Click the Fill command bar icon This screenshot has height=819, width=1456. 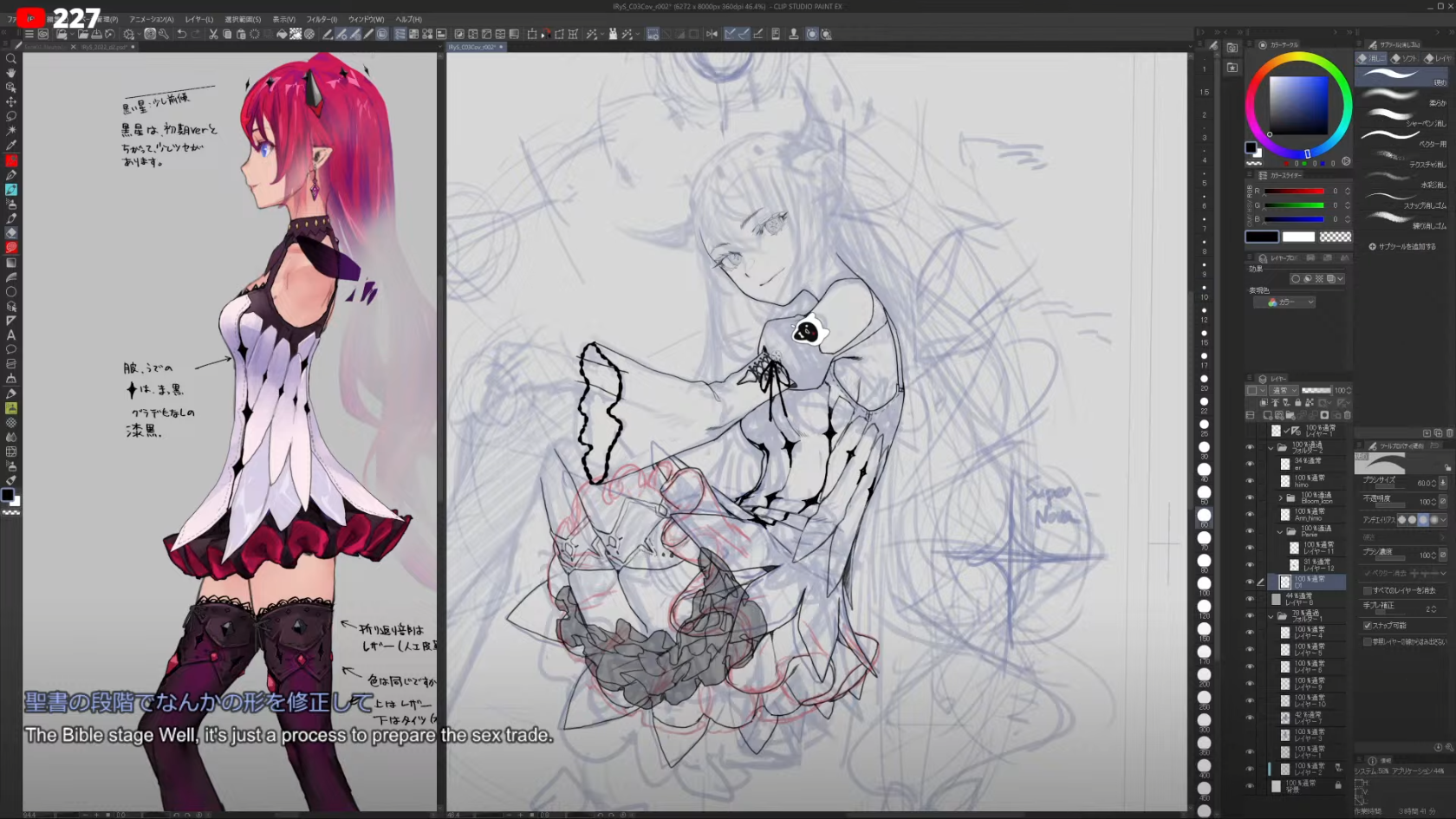point(282,35)
